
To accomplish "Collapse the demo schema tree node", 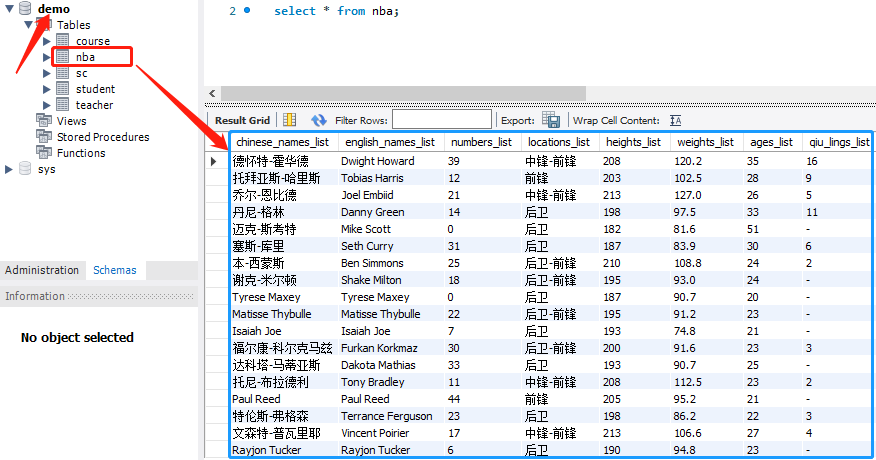I will tap(9, 9).
